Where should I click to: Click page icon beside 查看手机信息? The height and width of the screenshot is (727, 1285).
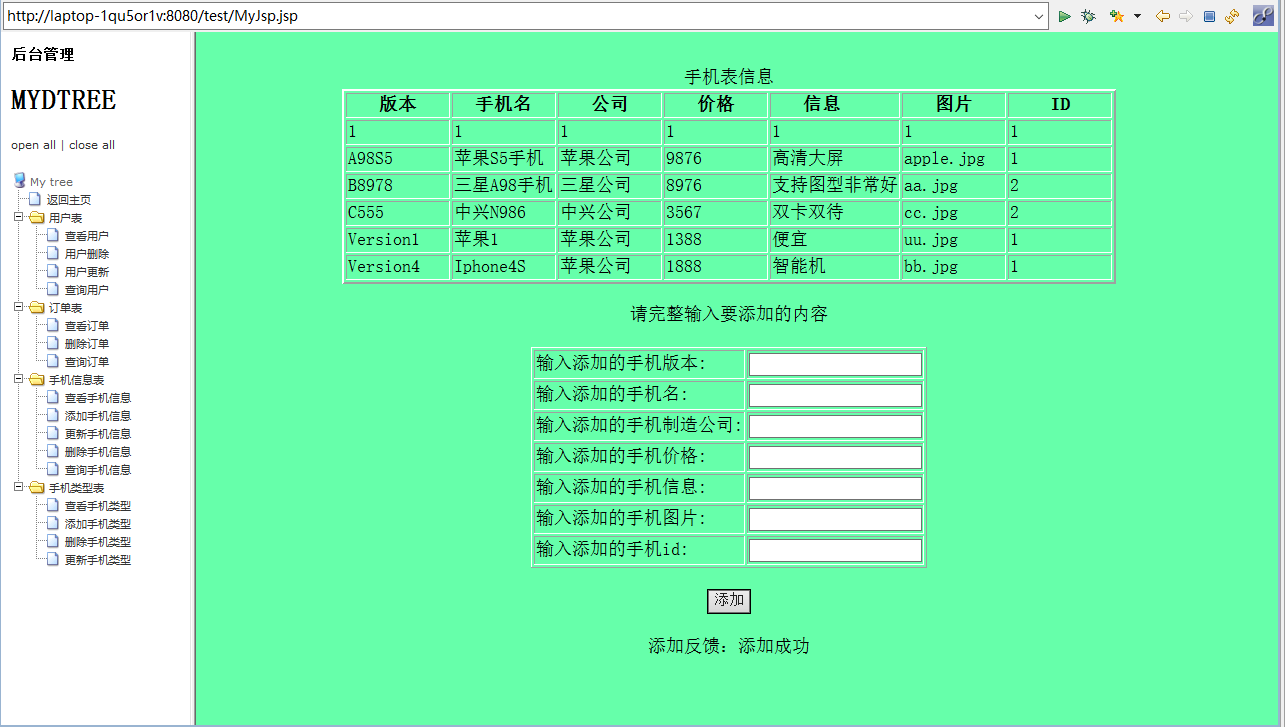pos(53,397)
